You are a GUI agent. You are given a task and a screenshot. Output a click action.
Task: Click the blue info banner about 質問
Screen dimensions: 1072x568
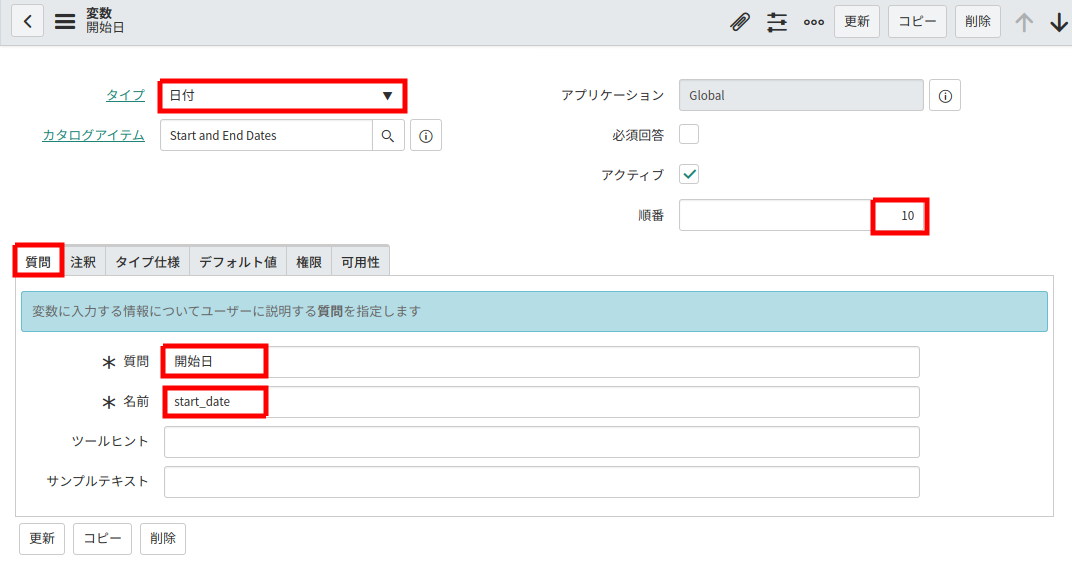pos(535,312)
